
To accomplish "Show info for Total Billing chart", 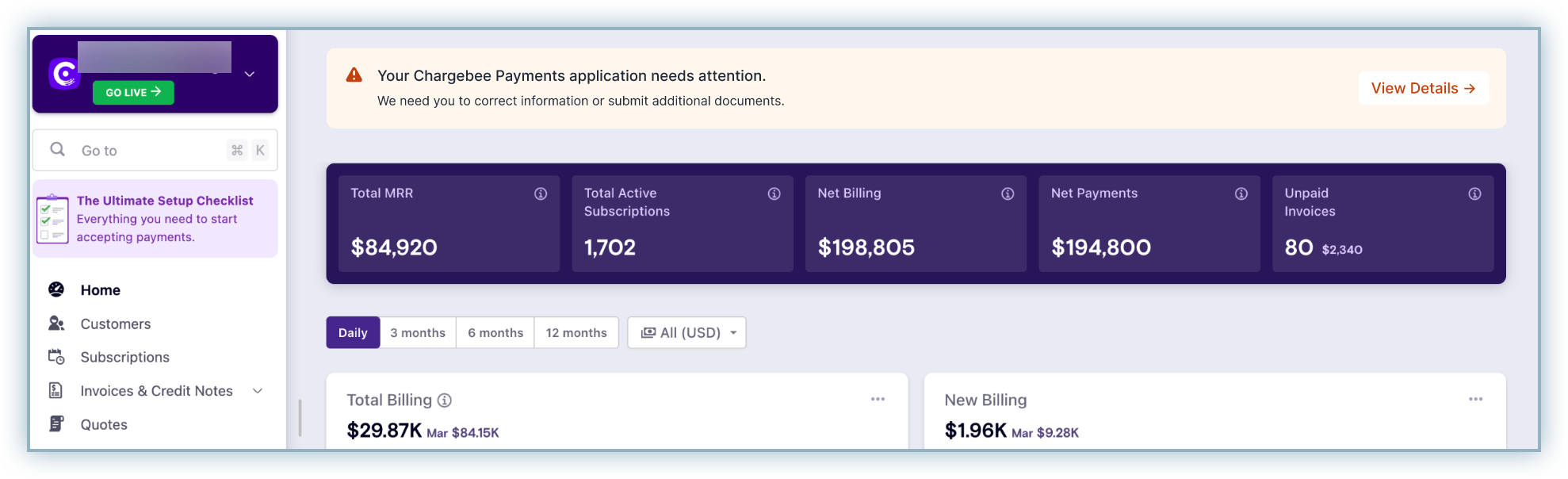I will [445, 400].
